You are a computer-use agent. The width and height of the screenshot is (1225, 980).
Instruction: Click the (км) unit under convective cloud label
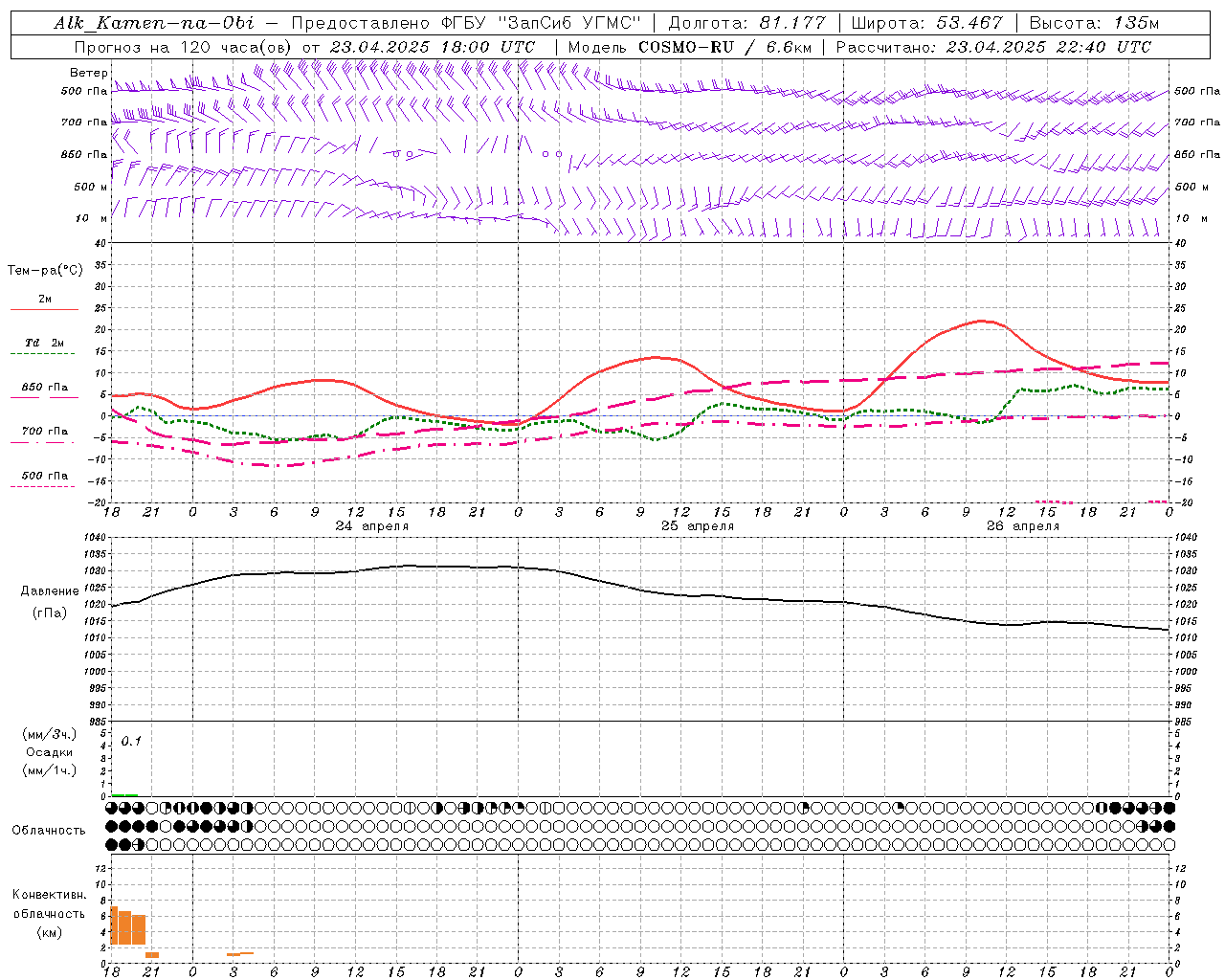[x=50, y=932]
